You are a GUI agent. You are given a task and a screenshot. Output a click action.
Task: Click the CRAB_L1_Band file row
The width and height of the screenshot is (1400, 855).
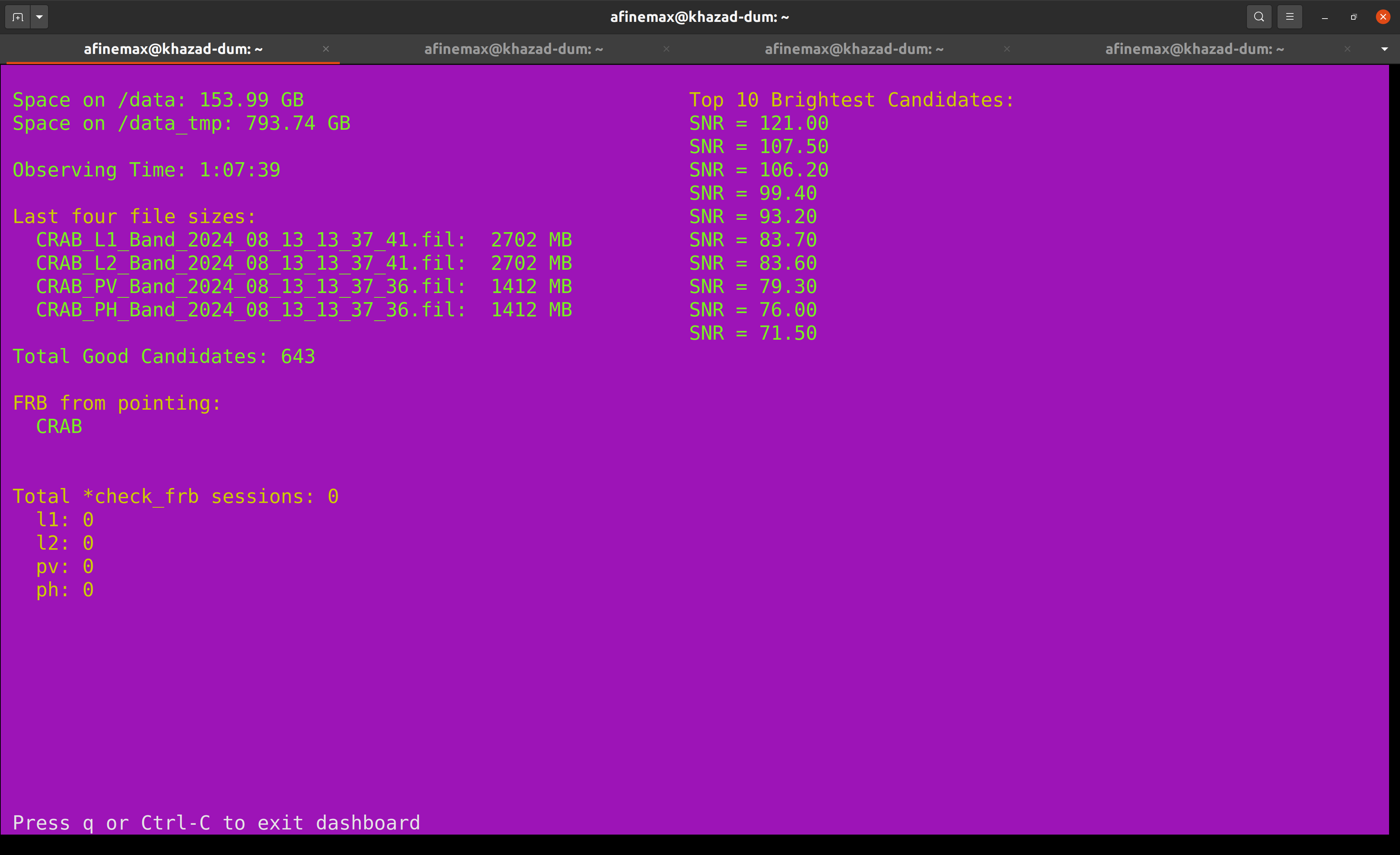click(x=304, y=240)
